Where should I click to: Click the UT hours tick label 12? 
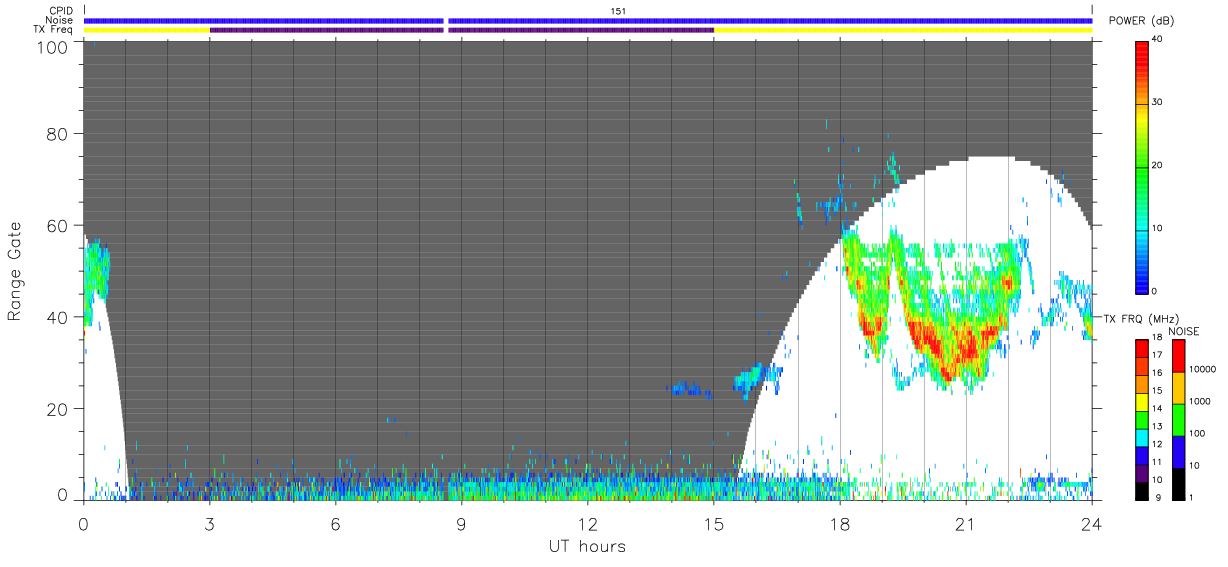tap(588, 523)
